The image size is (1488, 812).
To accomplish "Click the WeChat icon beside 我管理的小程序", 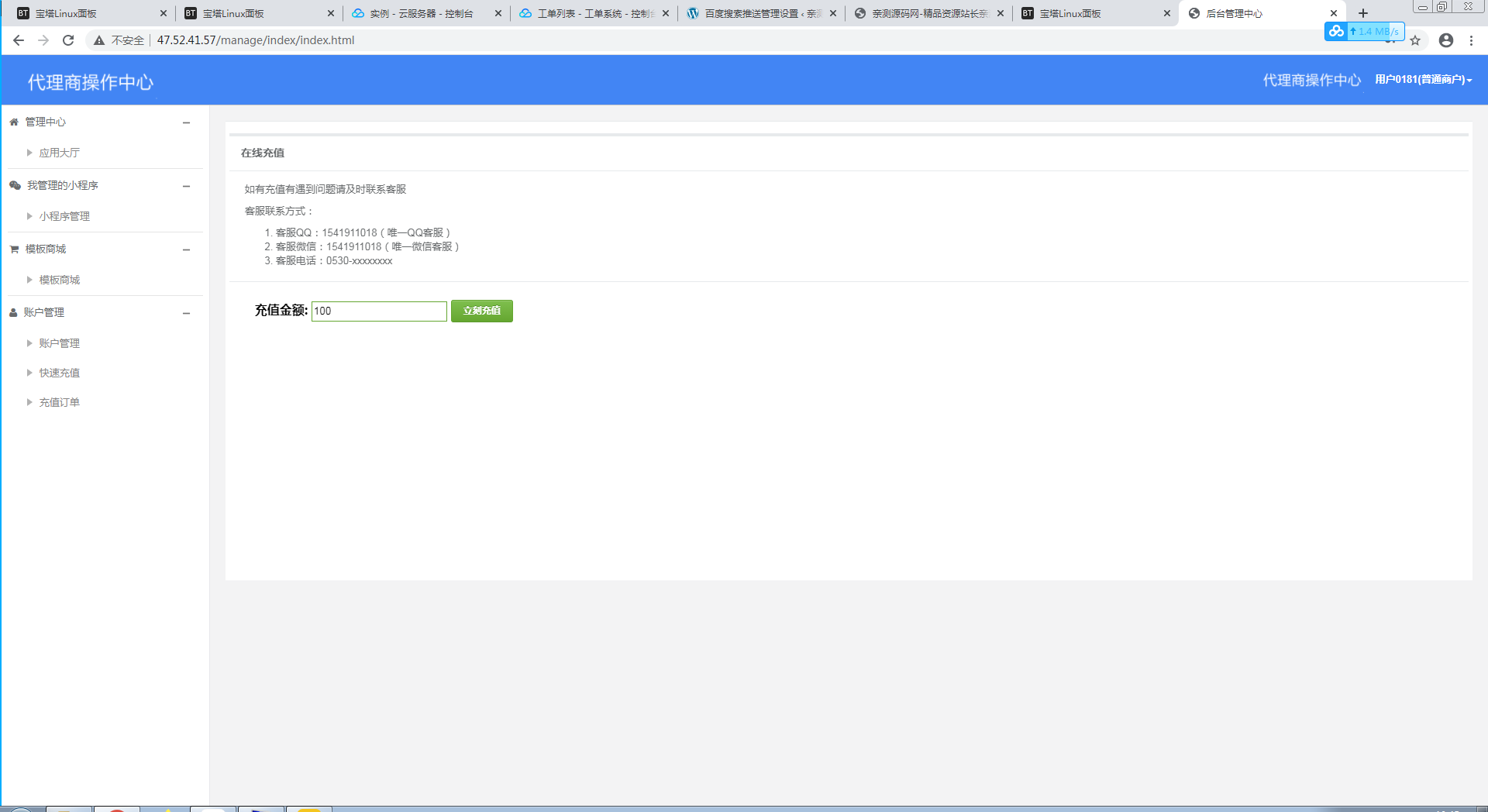I will 15,185.
